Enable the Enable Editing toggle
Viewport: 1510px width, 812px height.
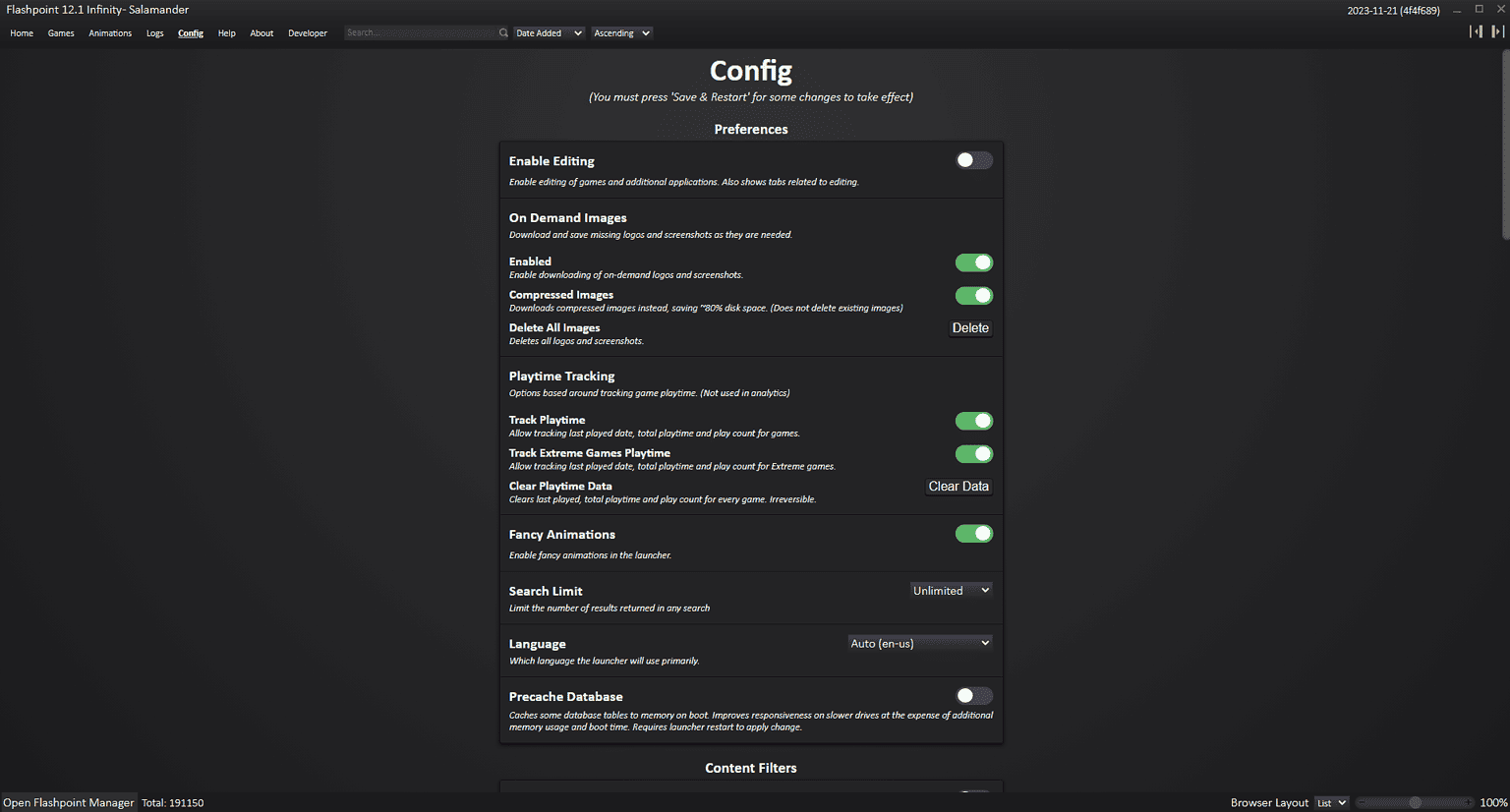click(973, 159)
